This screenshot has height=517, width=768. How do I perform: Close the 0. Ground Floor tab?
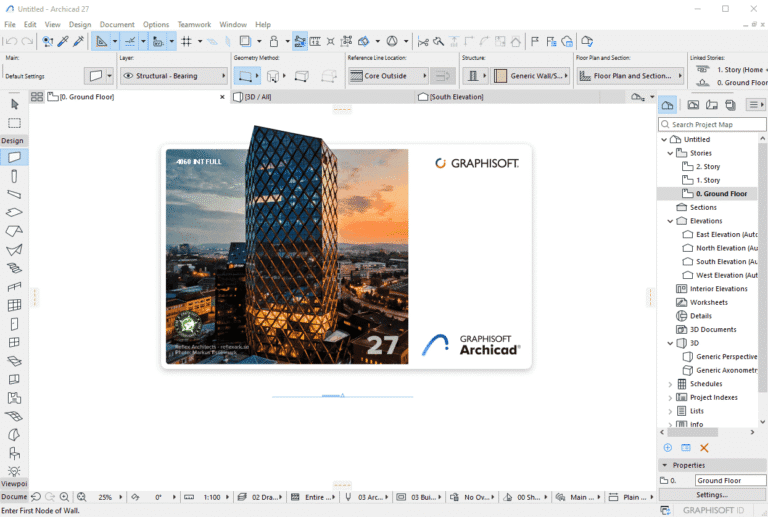click(222, 97)
